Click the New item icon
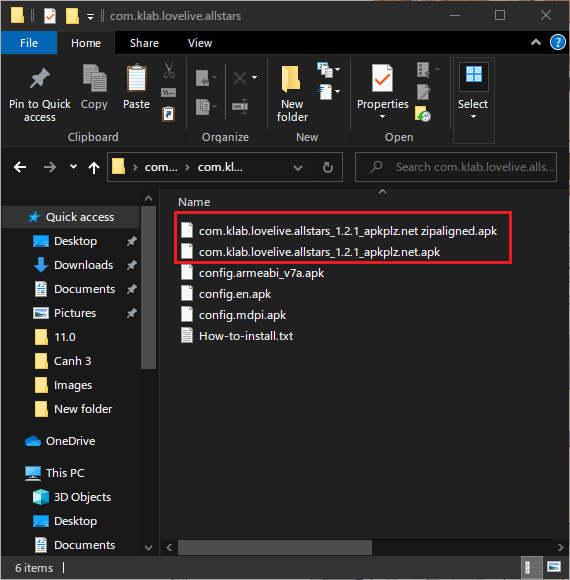Screen dimensions: 570x580 click(x=325, y=70)
